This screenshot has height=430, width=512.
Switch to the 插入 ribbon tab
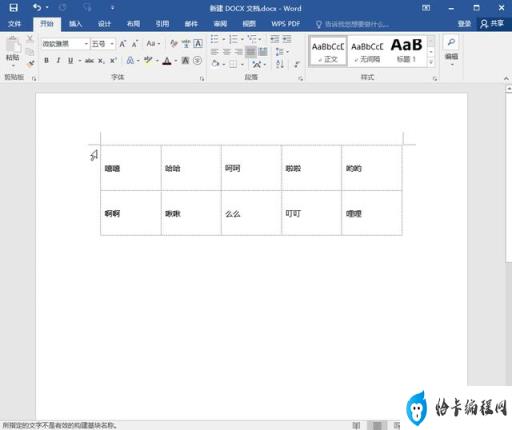coord(75,24)
